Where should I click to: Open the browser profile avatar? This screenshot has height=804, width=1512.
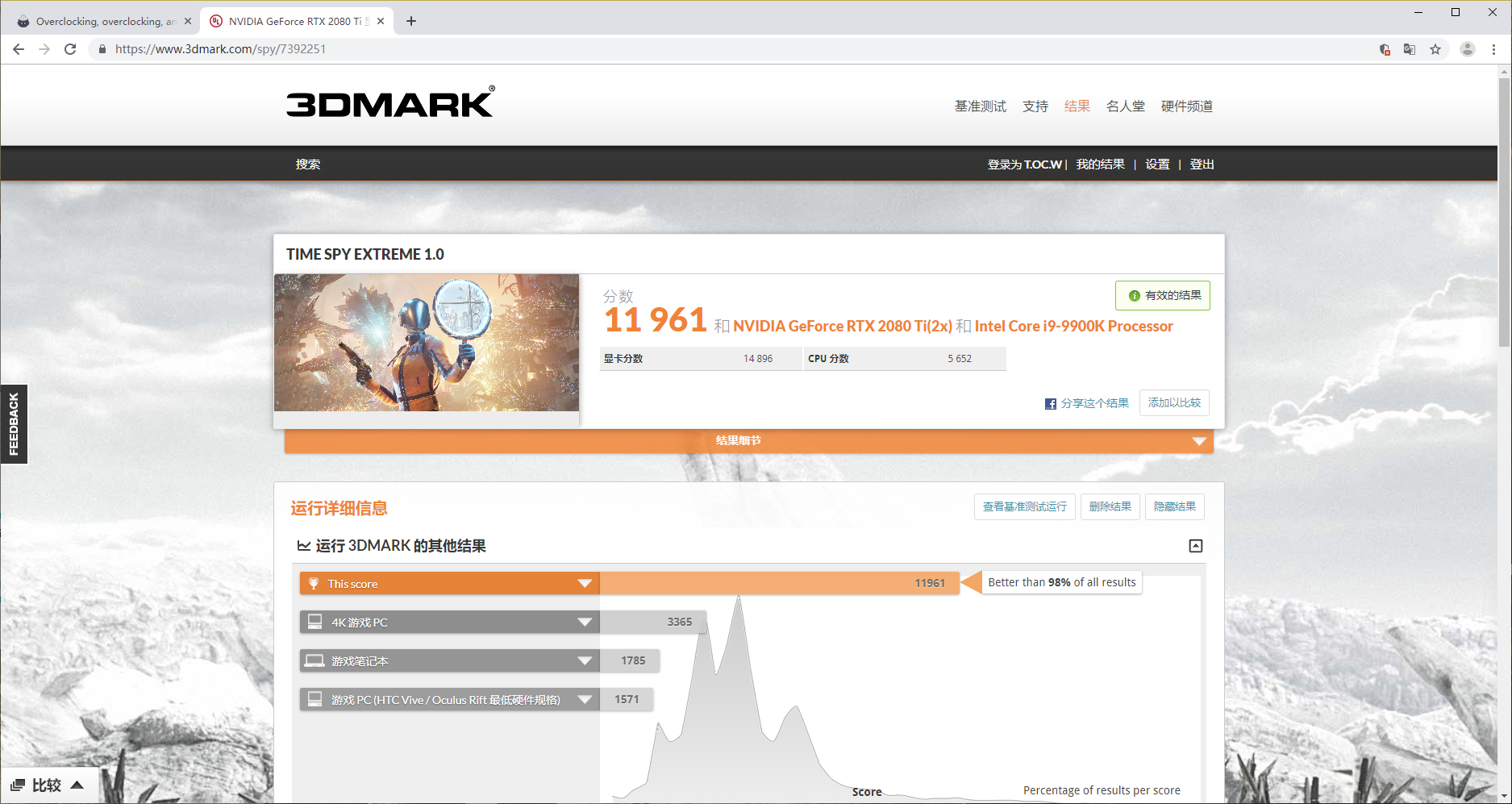pos(1468,49)
